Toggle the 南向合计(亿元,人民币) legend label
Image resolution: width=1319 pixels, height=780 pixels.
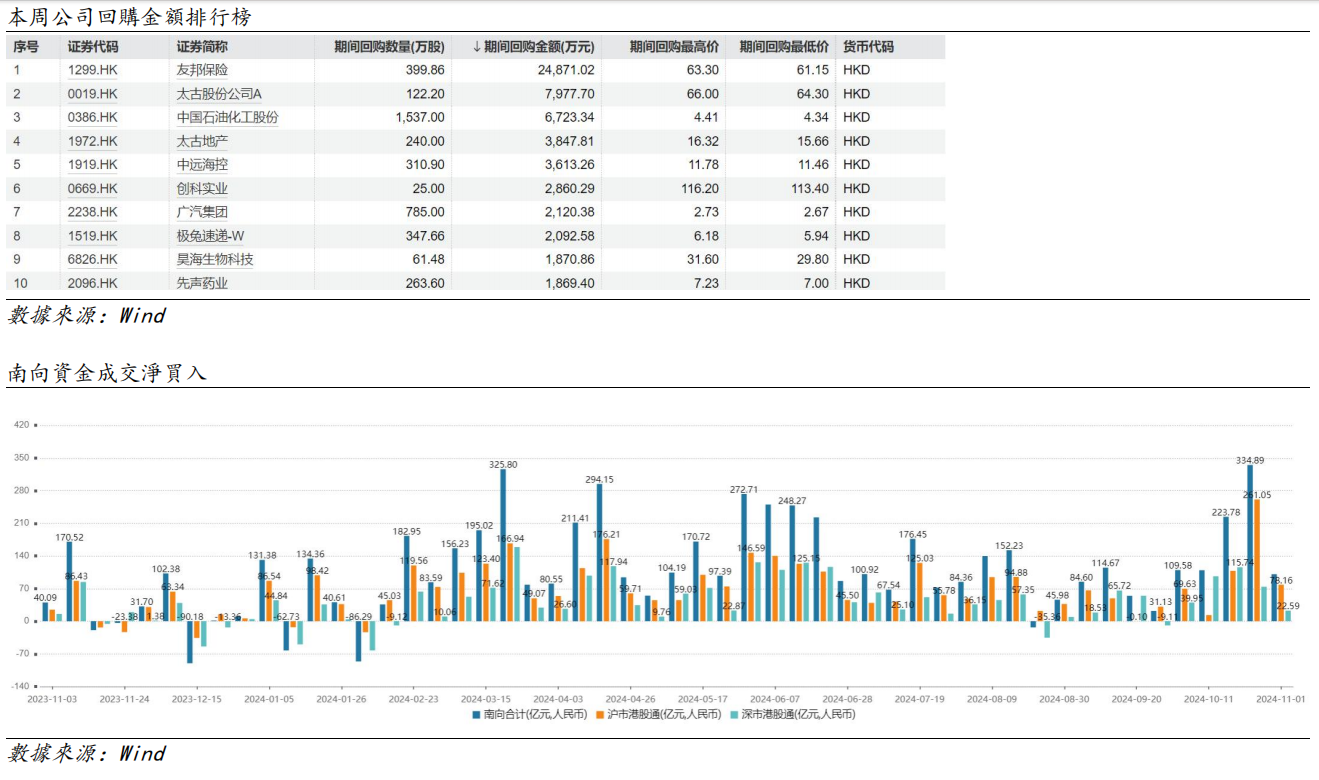[537, 715]
